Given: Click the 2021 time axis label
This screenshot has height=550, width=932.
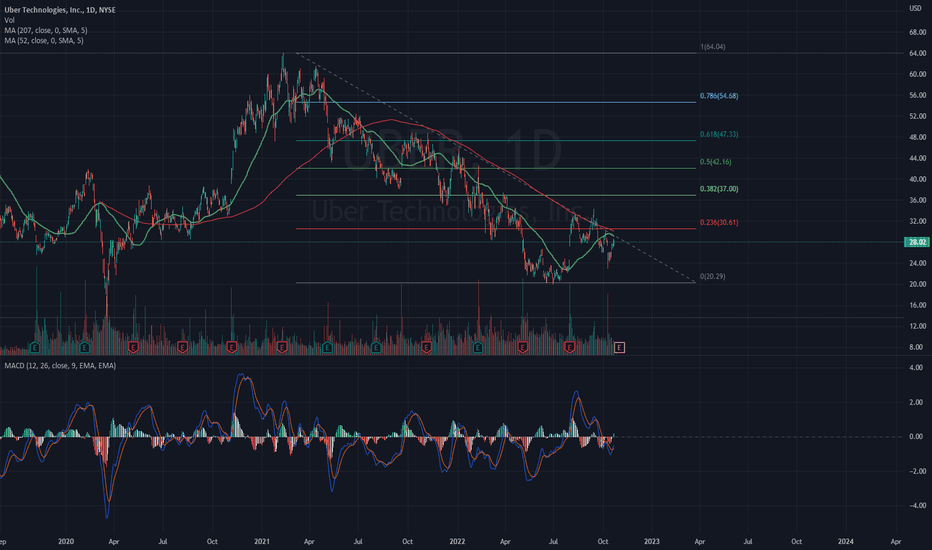Looking at the screenshot, I should (x=262, y=542).
